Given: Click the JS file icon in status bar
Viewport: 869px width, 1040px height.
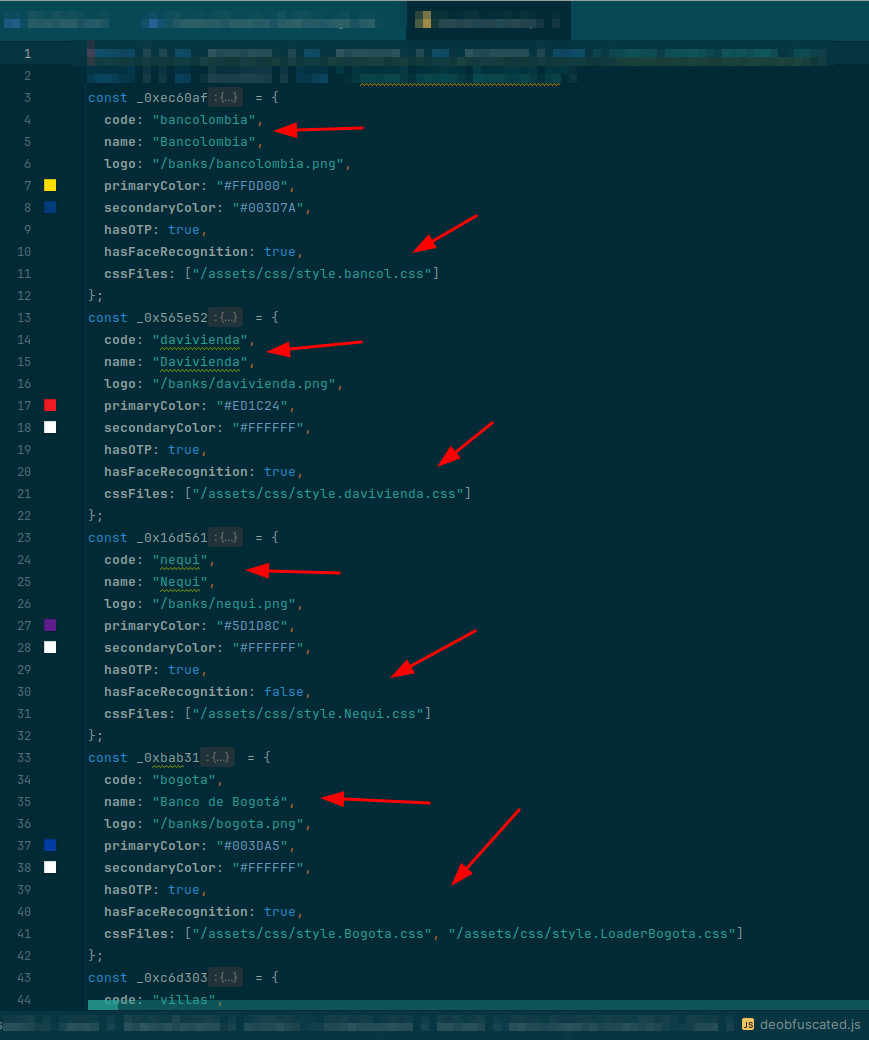Looking at the screenshot, I should click(x=748, y=1025).
